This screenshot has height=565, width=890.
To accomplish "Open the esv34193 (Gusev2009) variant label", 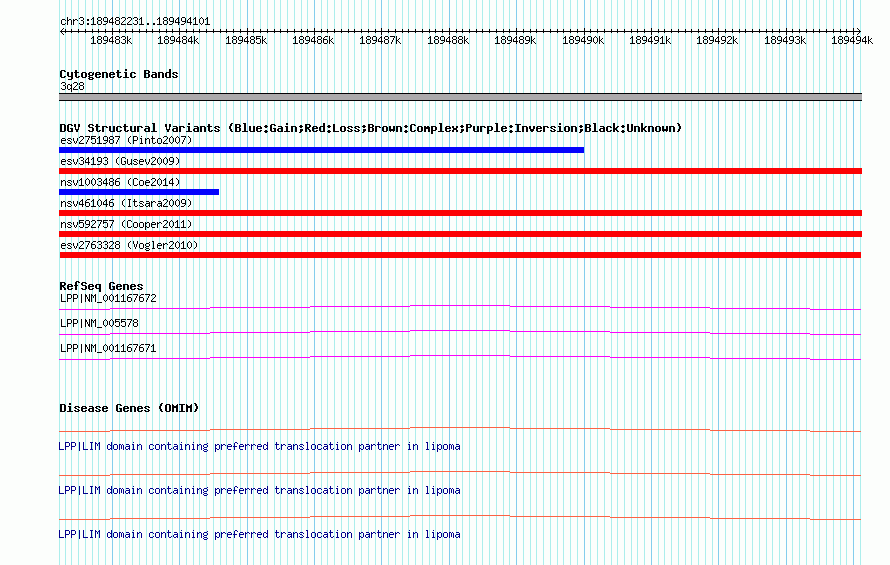I will click(120, 161).
